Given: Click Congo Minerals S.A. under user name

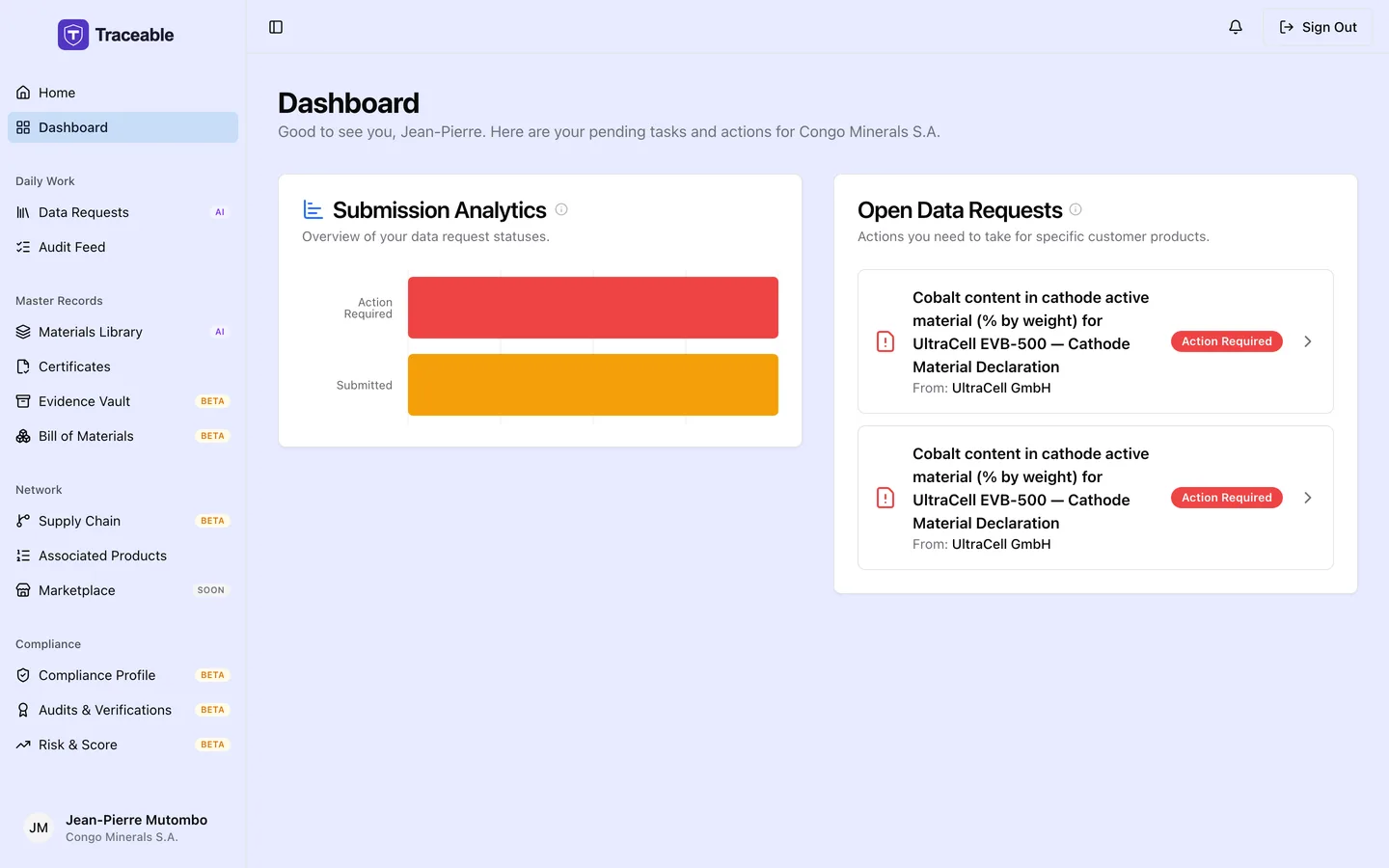Looking at the screenshot, I should pyautogui.click(x=122, y=837).
